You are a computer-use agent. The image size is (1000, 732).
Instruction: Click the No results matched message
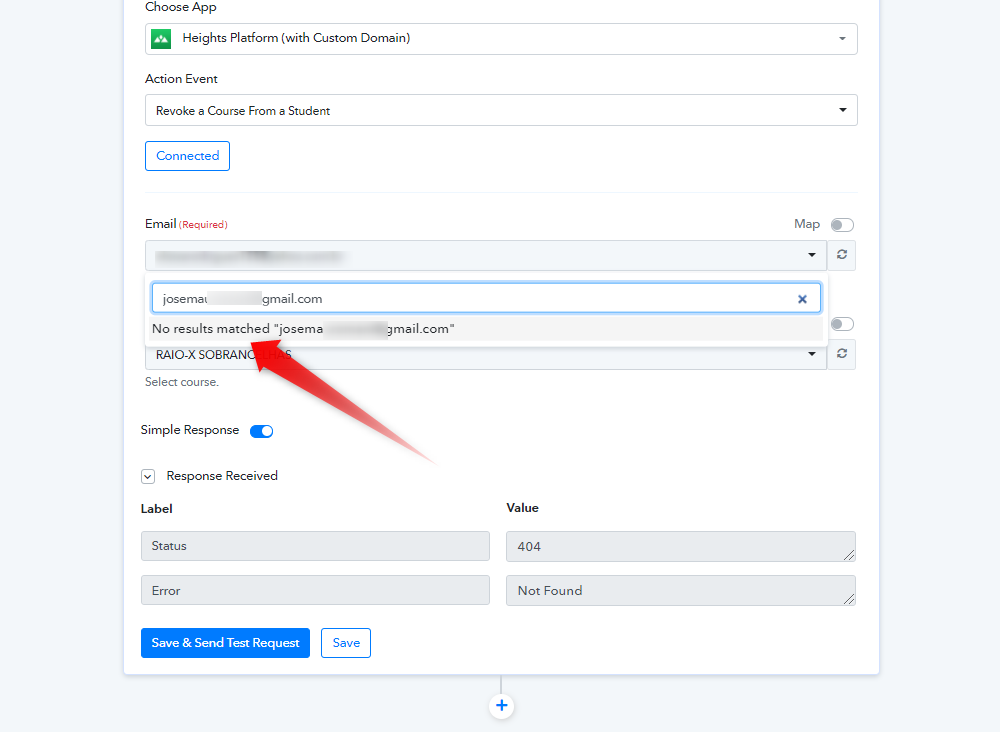303,329
